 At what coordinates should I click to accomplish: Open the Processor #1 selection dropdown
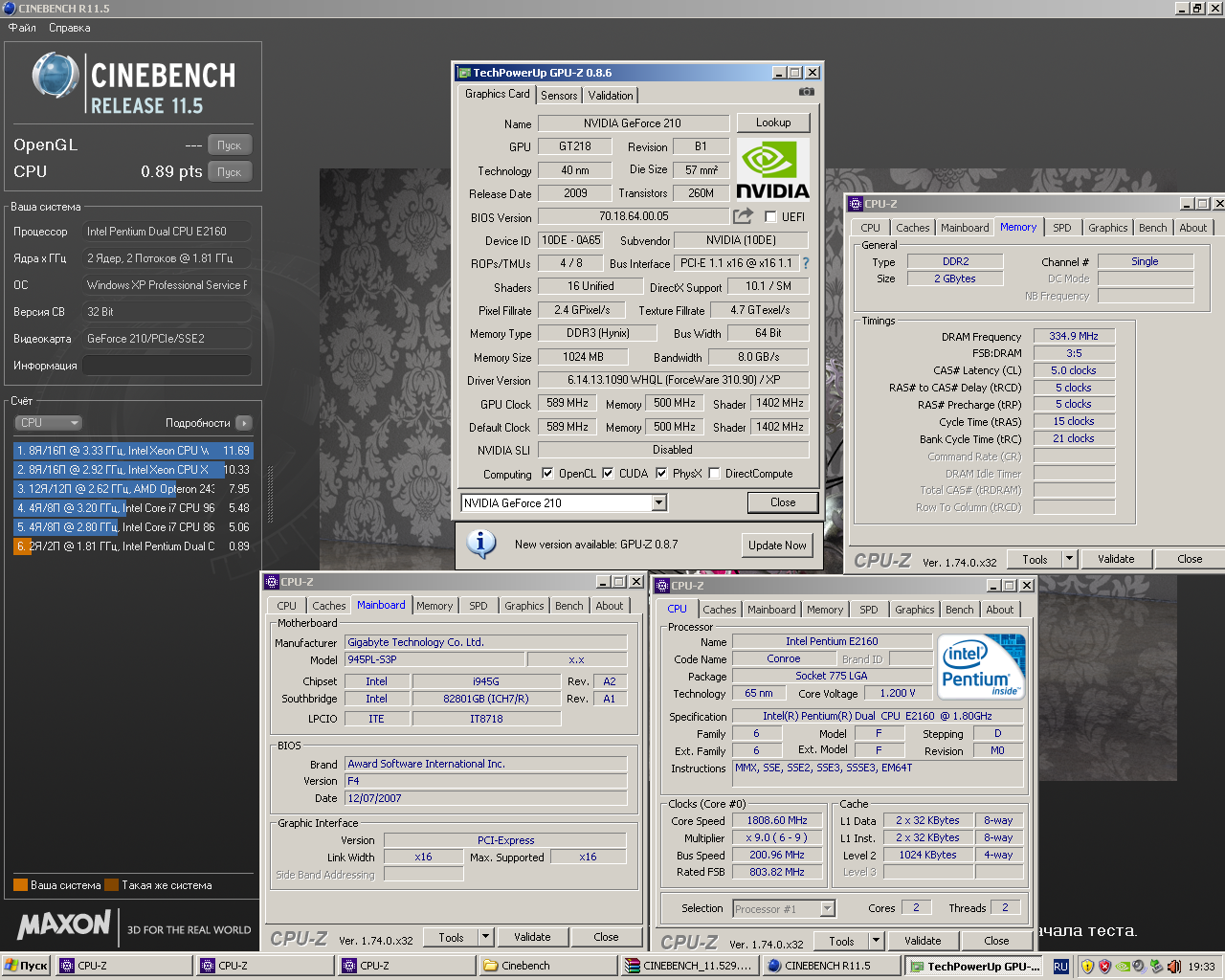pos(827,908)
